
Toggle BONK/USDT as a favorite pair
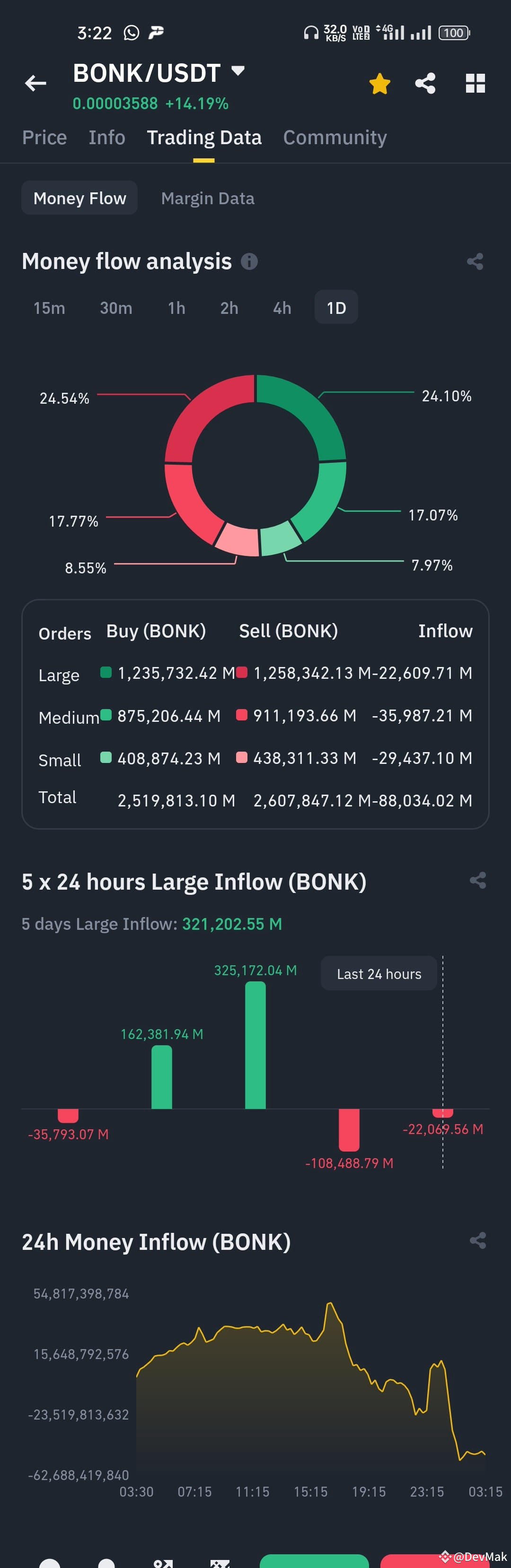(379, 83)
